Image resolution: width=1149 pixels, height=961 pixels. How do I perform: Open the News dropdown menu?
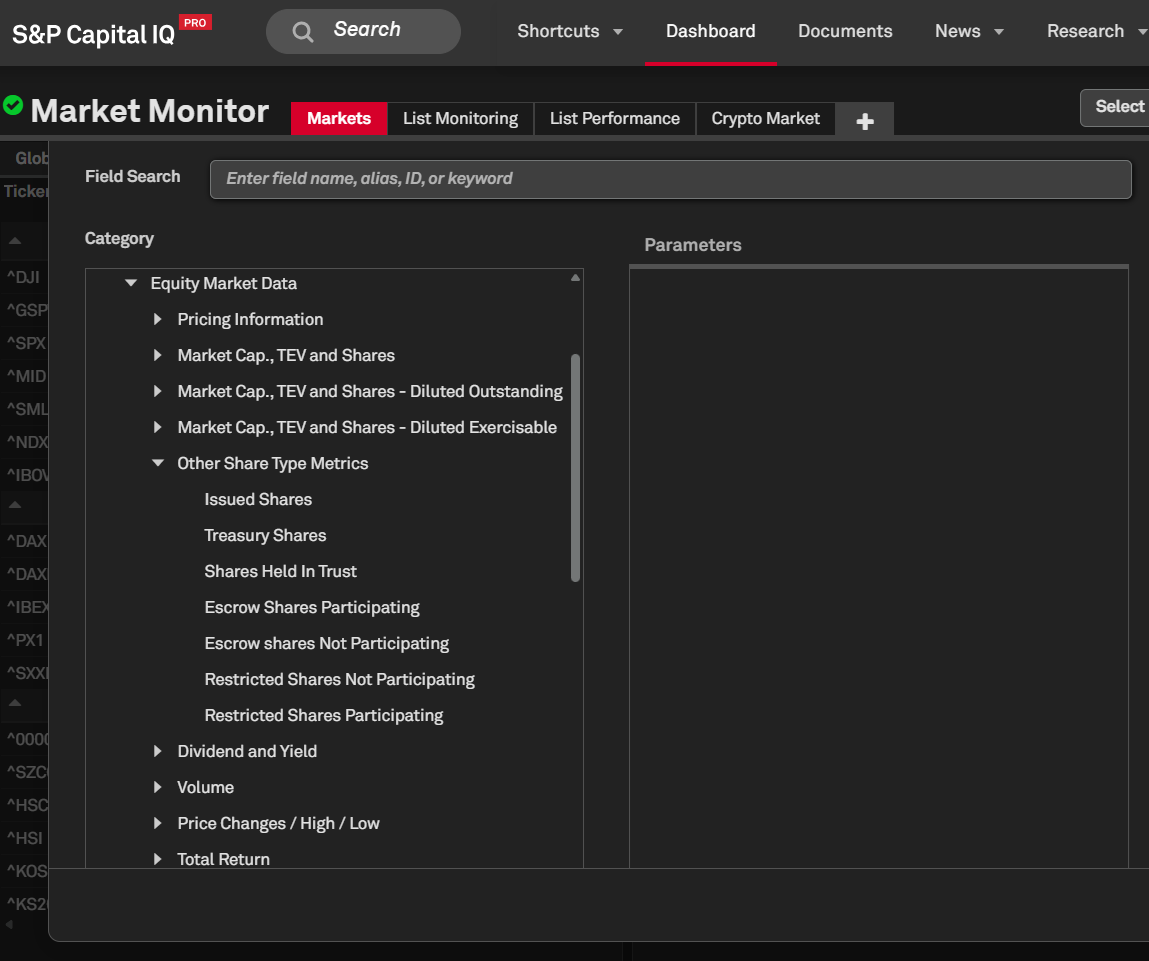coord(968,32)
